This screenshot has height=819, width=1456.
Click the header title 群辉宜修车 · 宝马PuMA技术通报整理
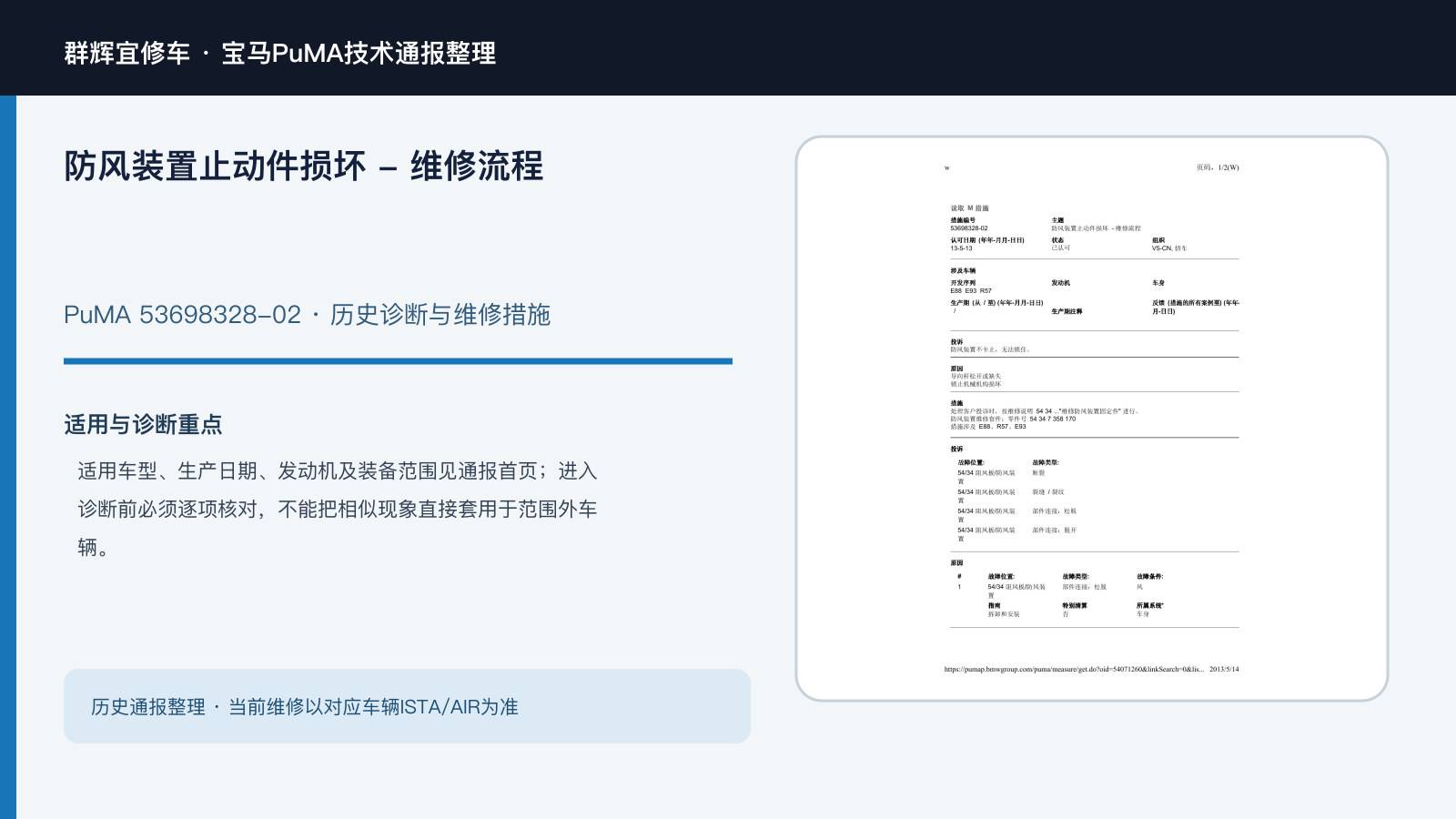coord(280,53)
